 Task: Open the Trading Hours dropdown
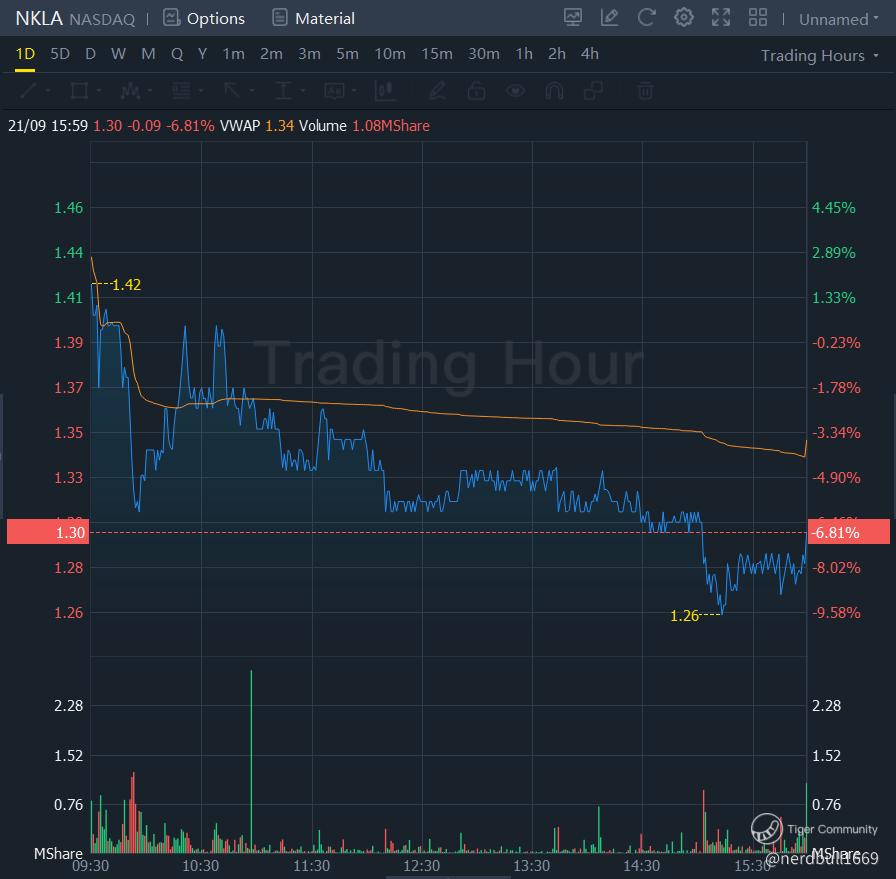(819, 55)
